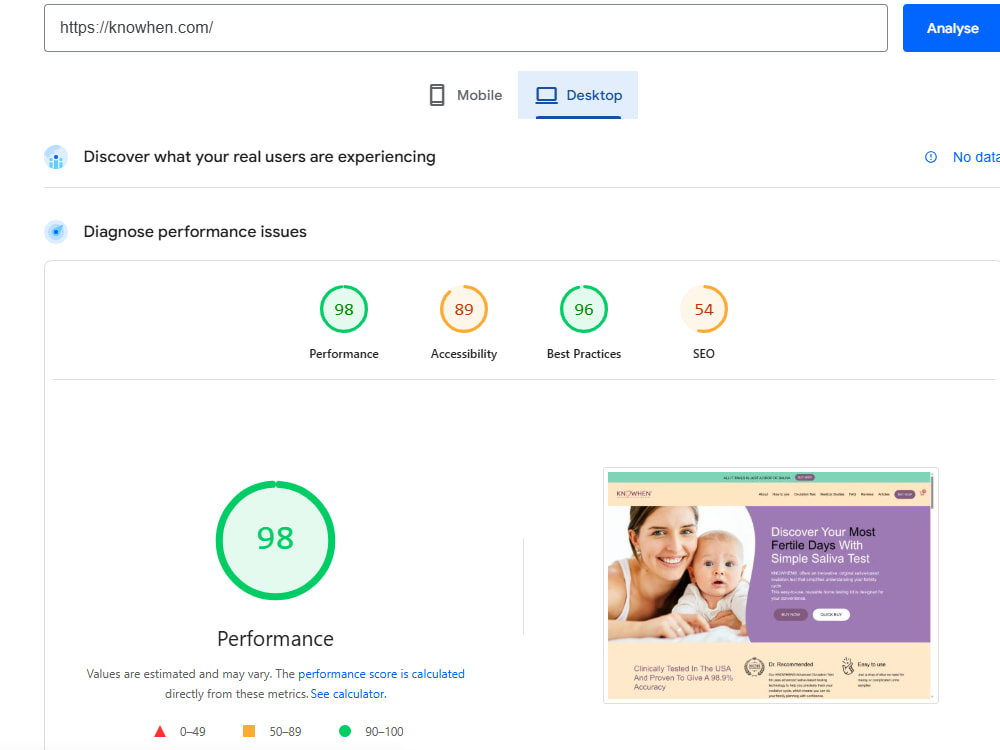
Task: Click the mobile phone icon
Action: 437,95
